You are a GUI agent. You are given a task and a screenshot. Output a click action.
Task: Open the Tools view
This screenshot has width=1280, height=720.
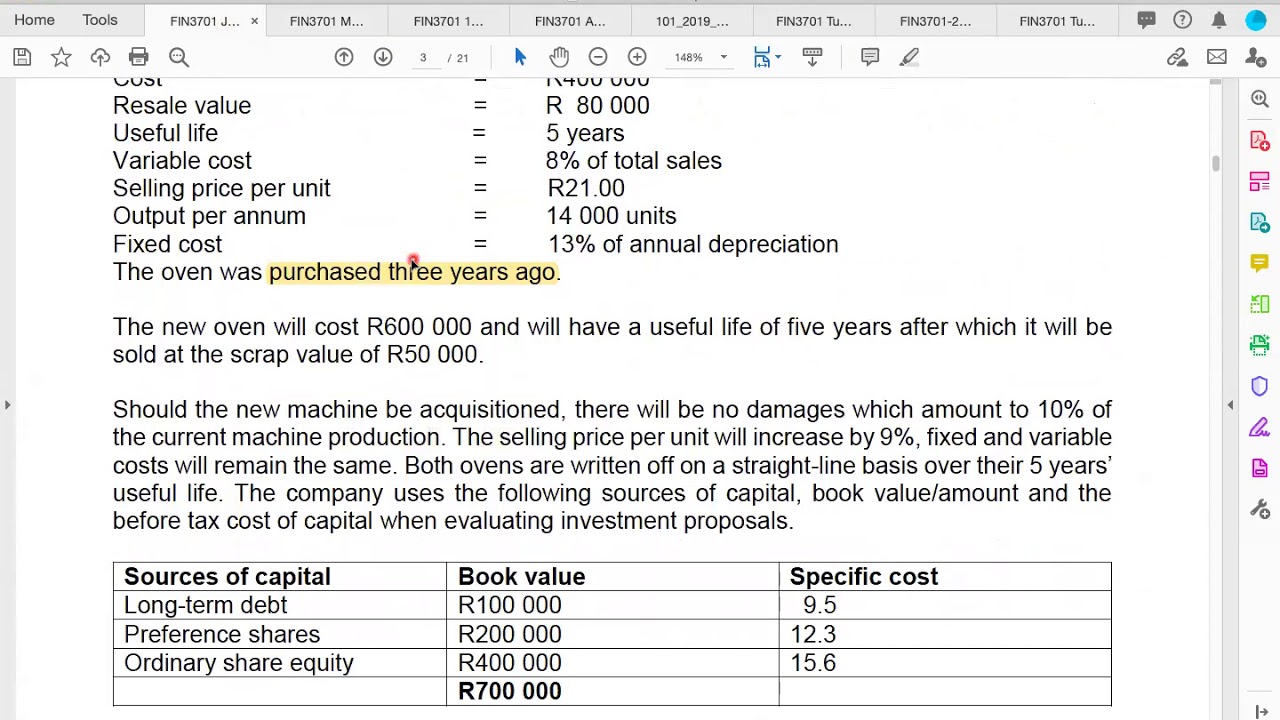click(x=100, y=20)
